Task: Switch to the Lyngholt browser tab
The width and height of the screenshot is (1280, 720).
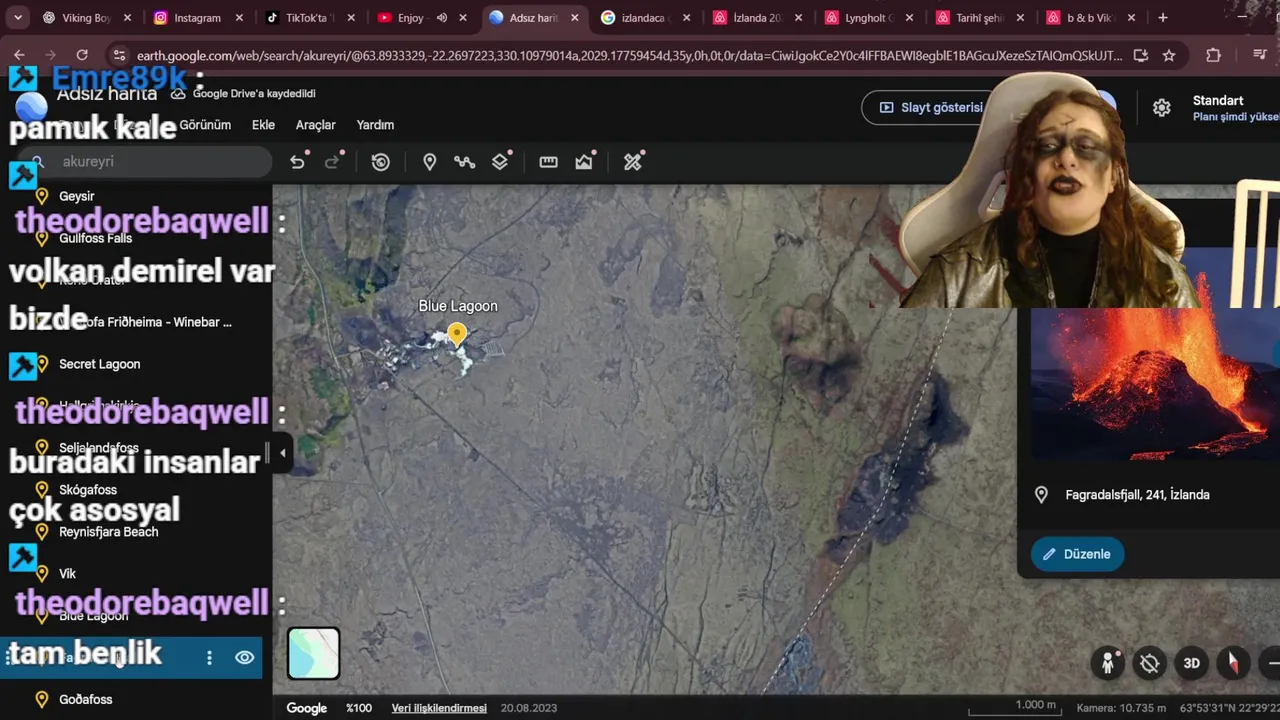Action: (x=869, y=18)
